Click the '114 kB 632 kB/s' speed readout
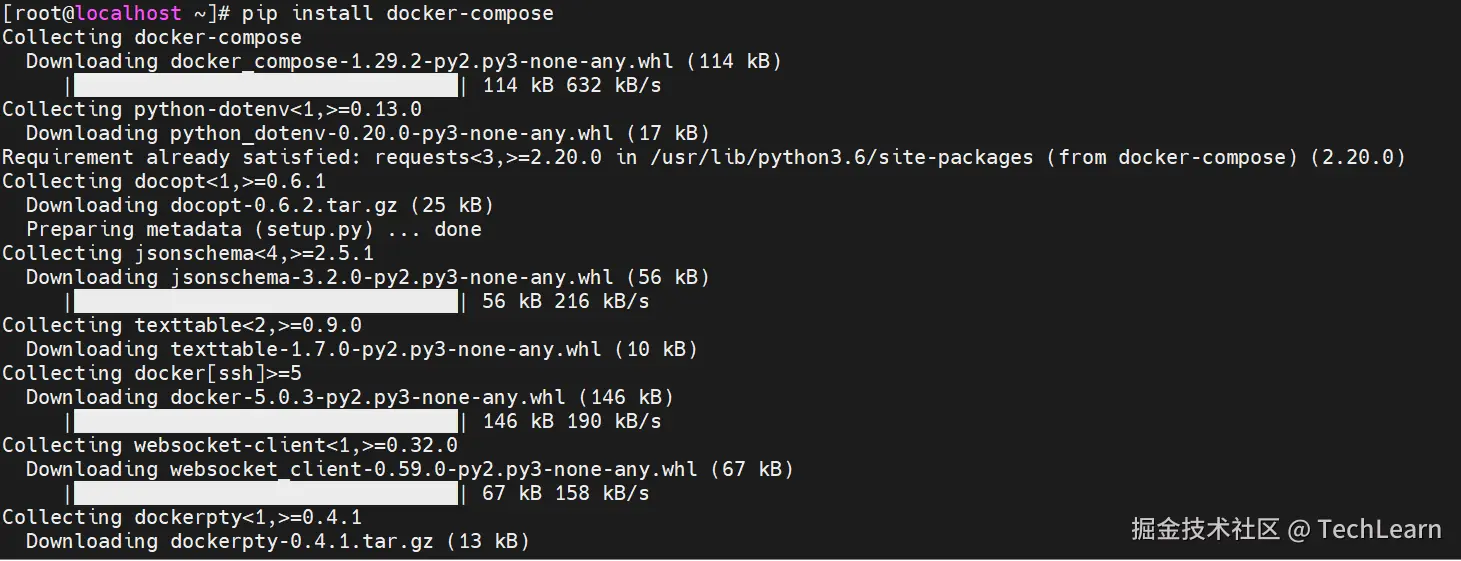This screenshot has height=561, width=1461. click(x=572, y=85)
